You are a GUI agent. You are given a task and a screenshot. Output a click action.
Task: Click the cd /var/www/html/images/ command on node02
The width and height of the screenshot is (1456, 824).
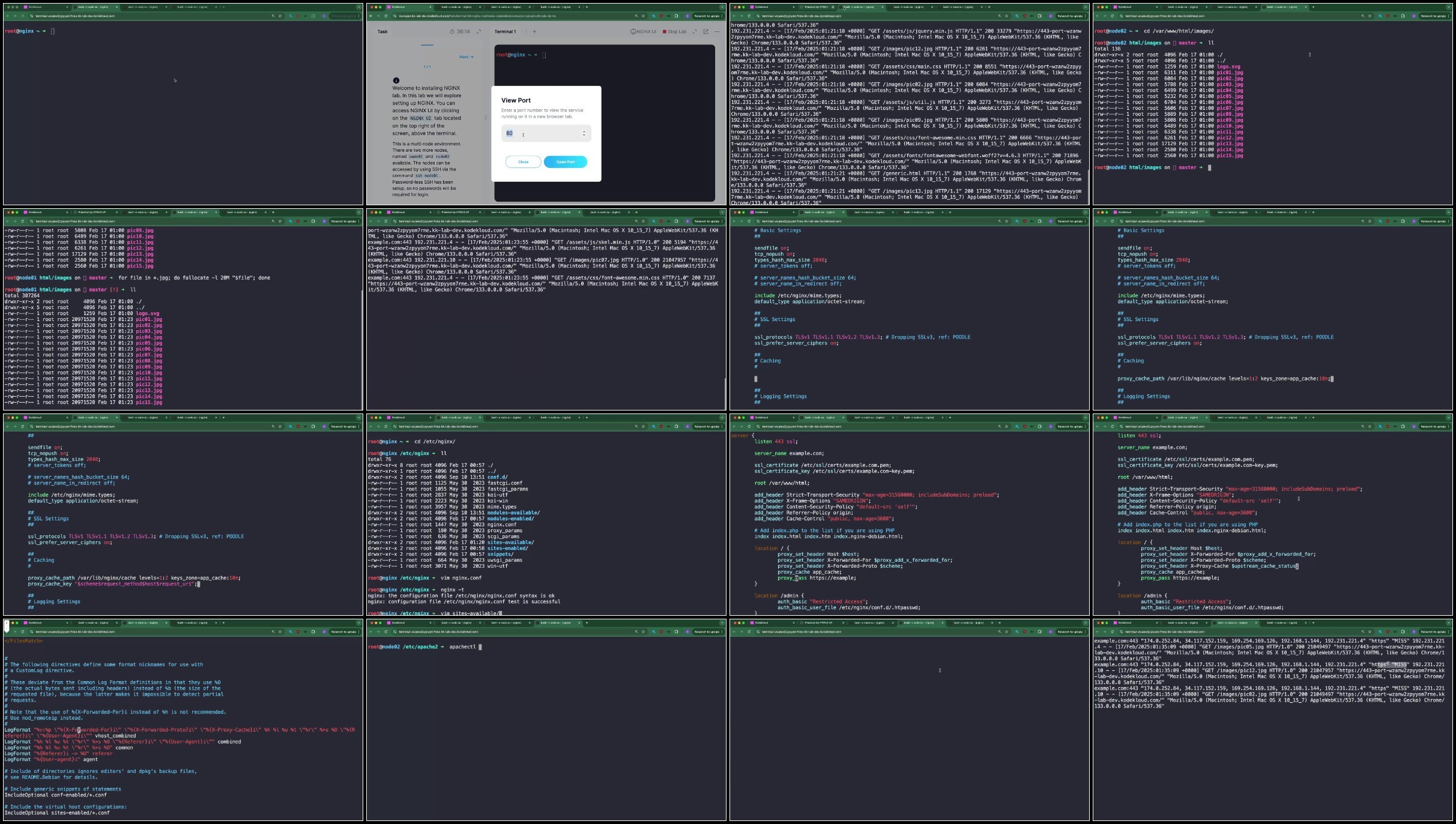[1179, 31]
